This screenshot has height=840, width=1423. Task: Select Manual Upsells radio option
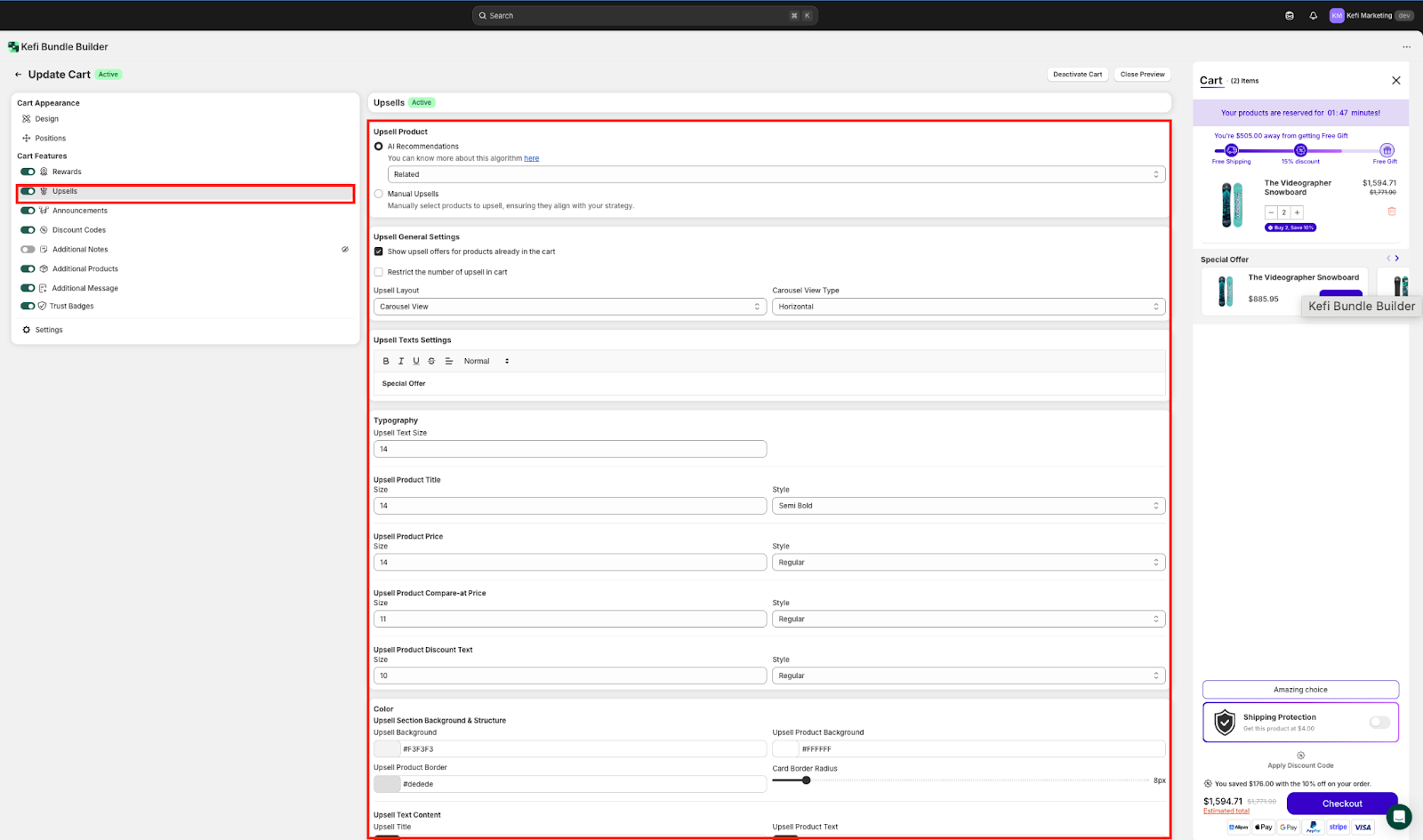pyautogui.click(x=379, y=194)
